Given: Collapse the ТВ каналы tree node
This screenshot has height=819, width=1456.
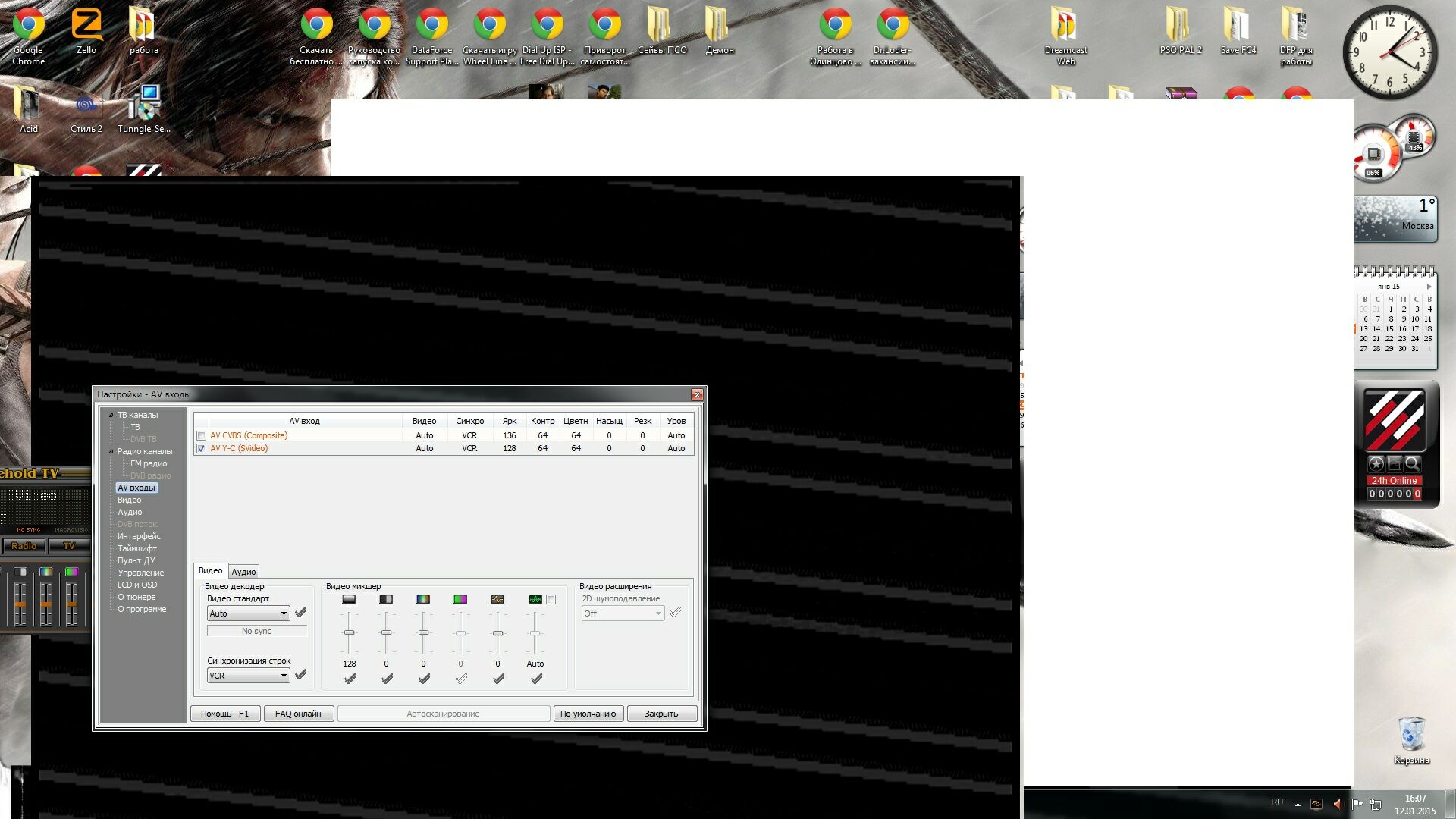Looking at the screenshot, I should 111,416.
